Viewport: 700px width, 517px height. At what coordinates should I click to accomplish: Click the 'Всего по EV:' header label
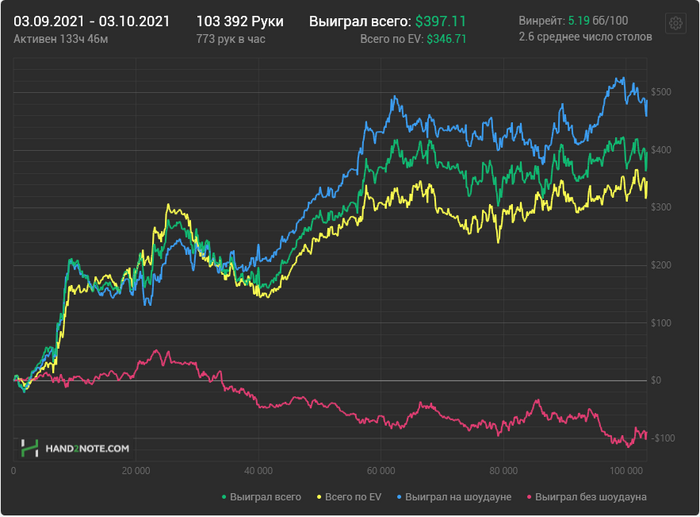click(x=392, y=39)
